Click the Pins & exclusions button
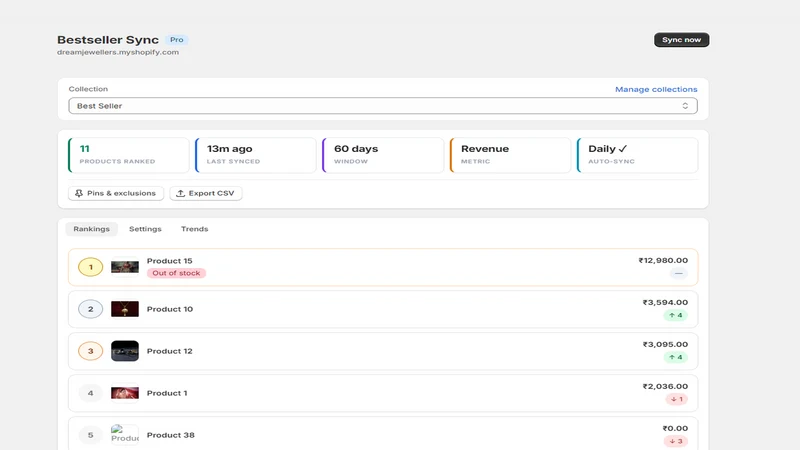The image size is (800, 450). click(116, 193)
